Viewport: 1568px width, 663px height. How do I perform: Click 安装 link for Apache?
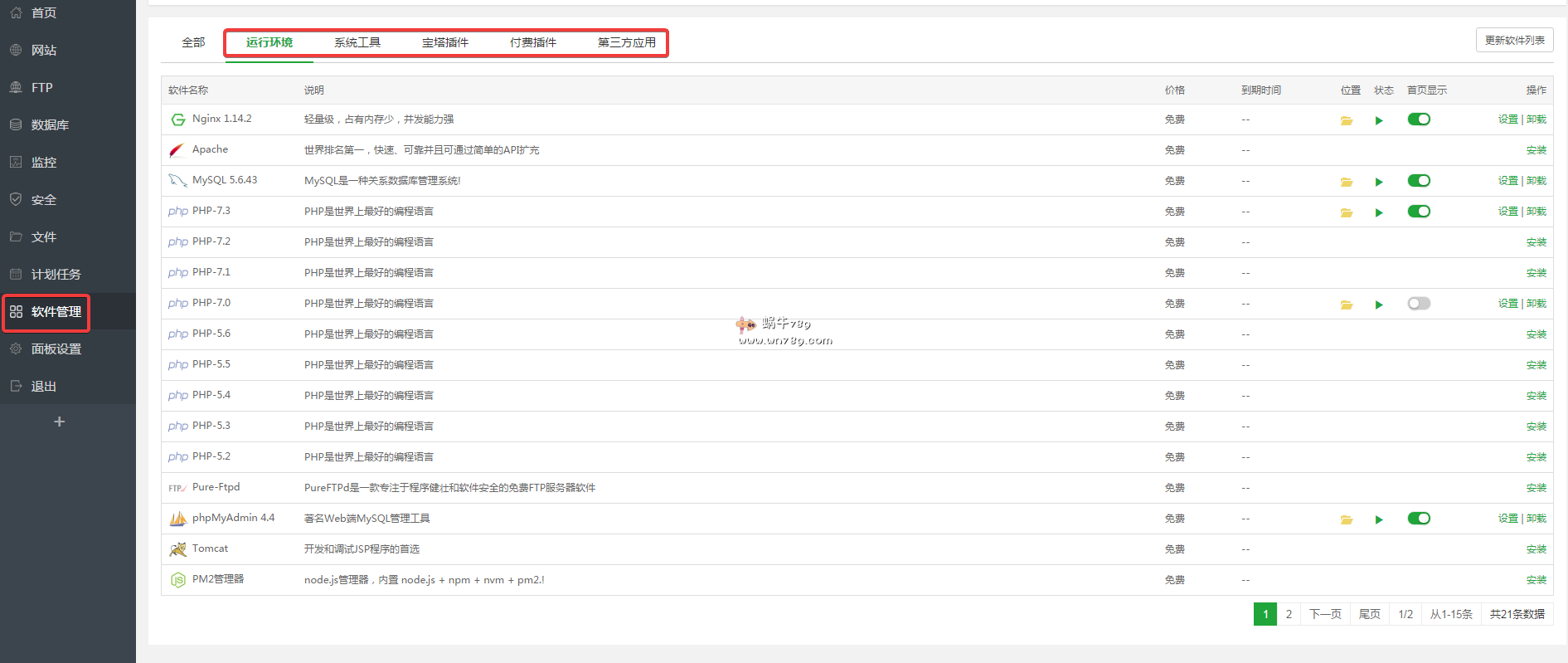tap(1536, 150)
